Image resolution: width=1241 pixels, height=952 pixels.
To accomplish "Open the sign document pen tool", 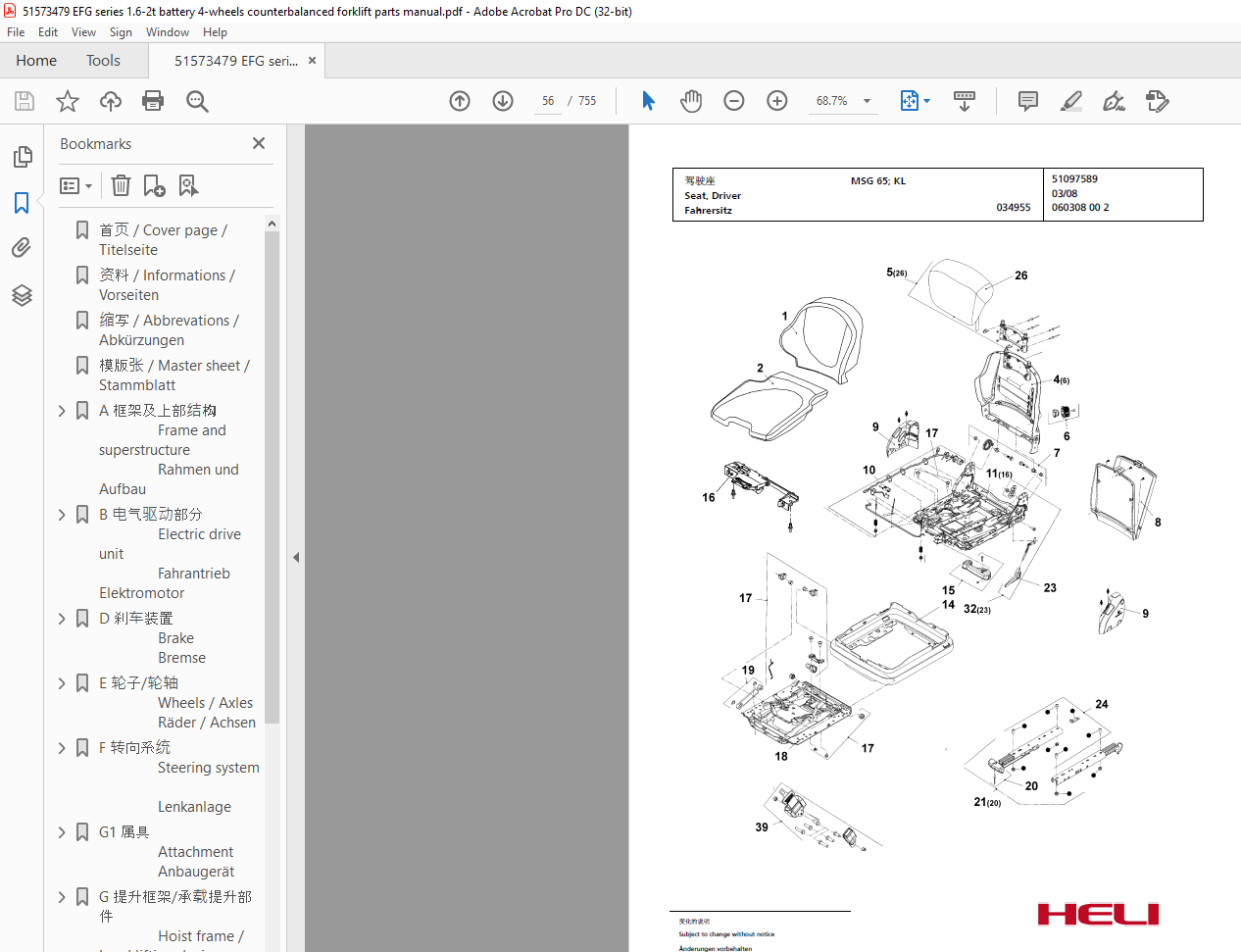I will click(1114, 101).
